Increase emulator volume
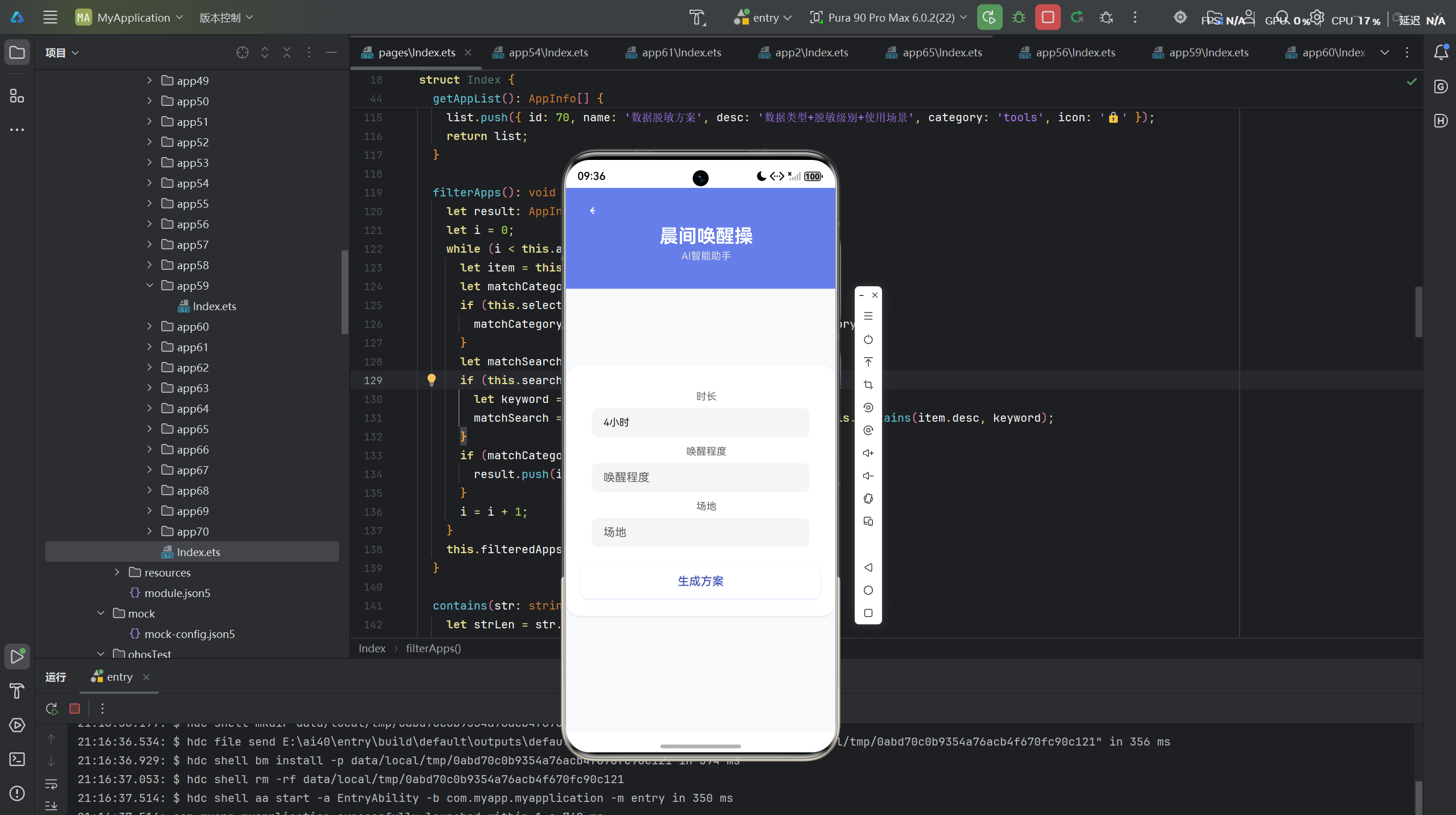This screenshot has height=815, width=1456. tap(868, 454)
